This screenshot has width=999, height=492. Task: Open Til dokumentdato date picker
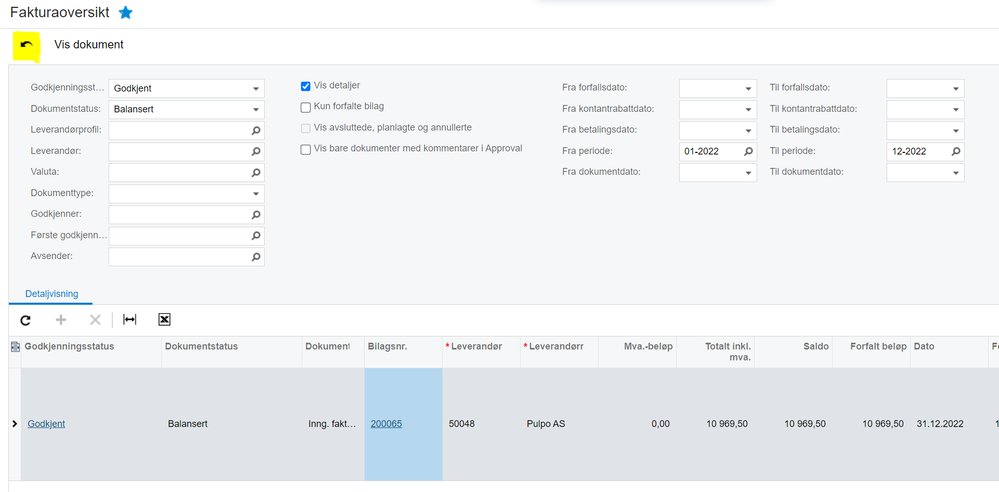pos(956,173)
